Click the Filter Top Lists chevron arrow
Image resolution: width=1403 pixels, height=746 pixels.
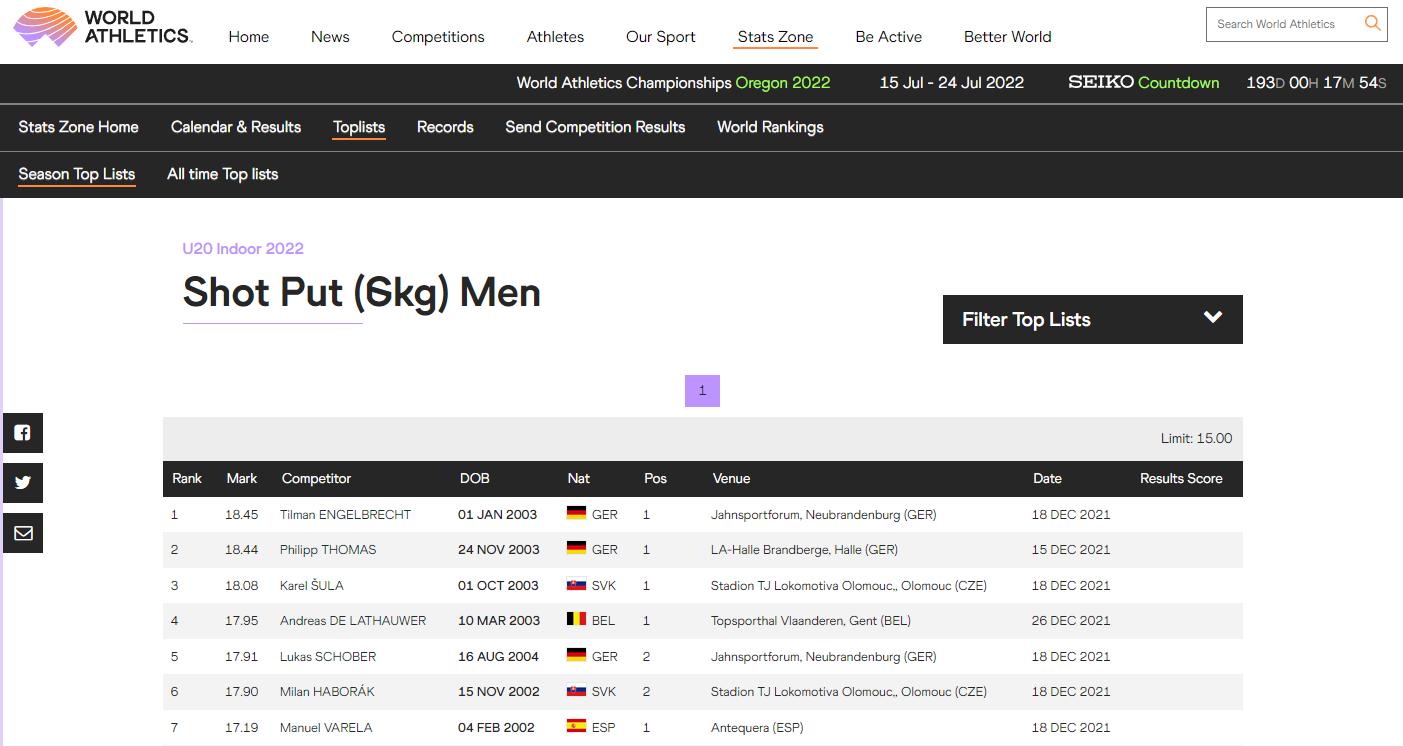click(x=1213, y=318)
